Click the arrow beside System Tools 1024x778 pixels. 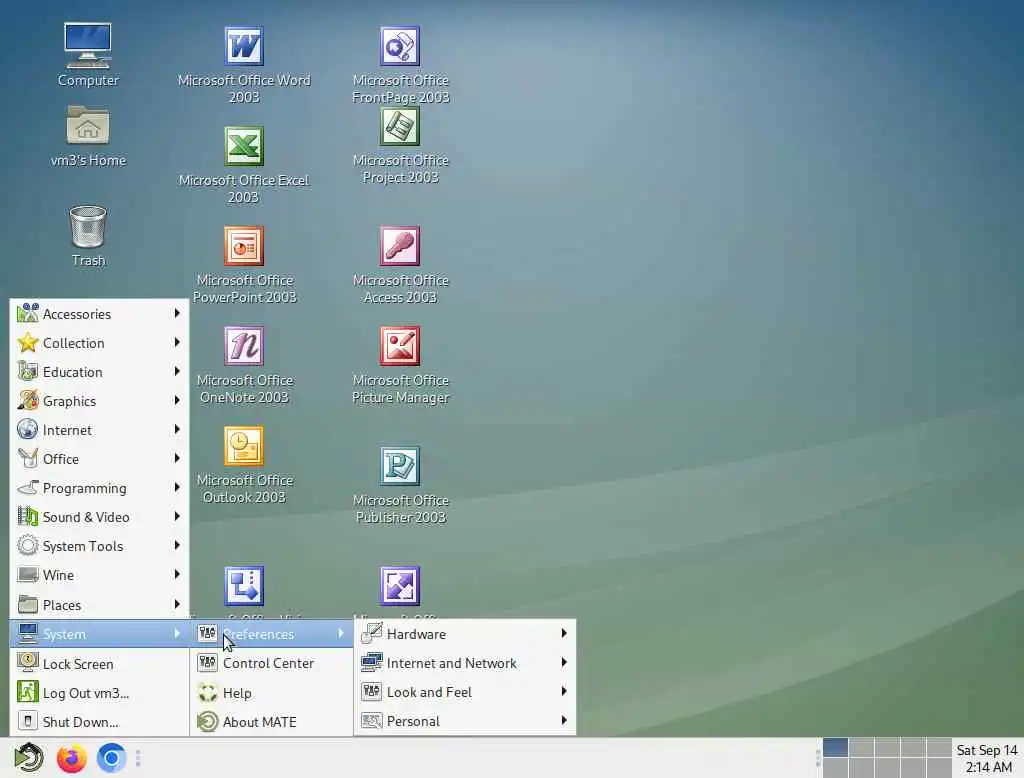(176, 545)
